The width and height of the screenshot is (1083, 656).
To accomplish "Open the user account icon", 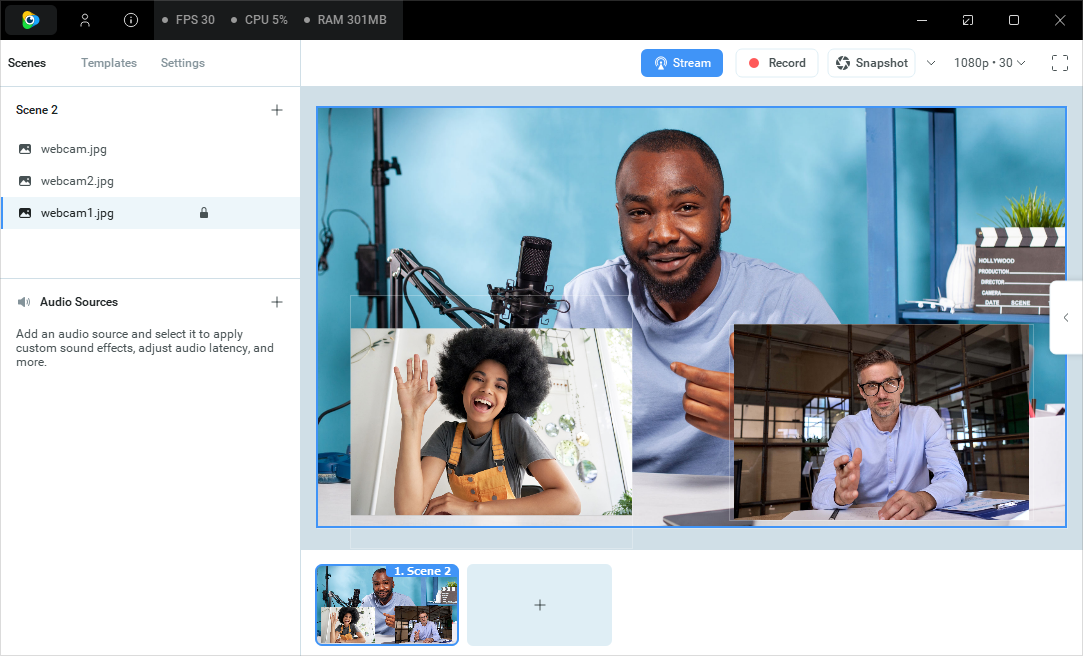I will [85, 20].
